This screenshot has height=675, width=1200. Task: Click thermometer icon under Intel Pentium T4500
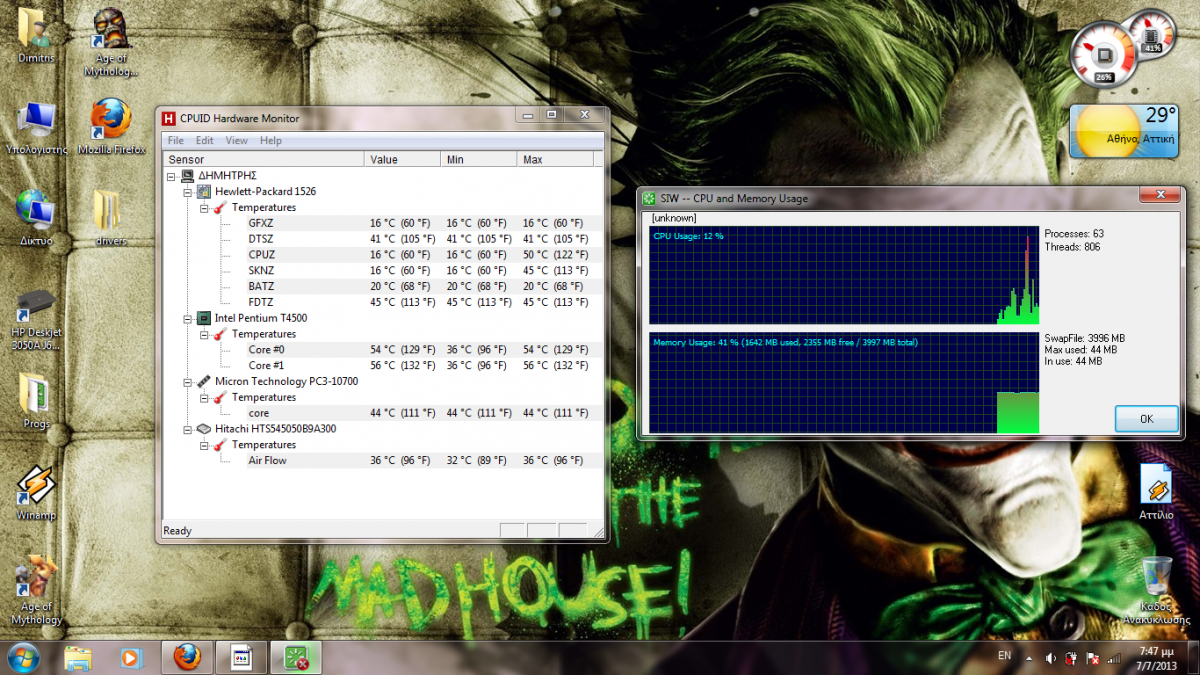click(x=220, y=334)
